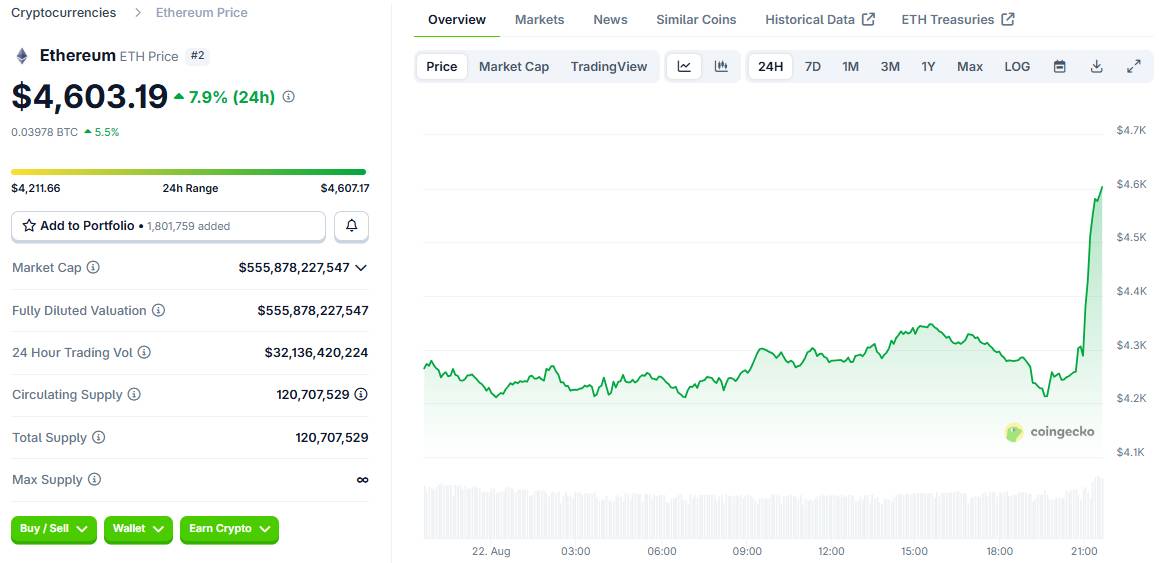1159x563 pixels.
Task: Switch to the Markets tab
Action: 540,20
